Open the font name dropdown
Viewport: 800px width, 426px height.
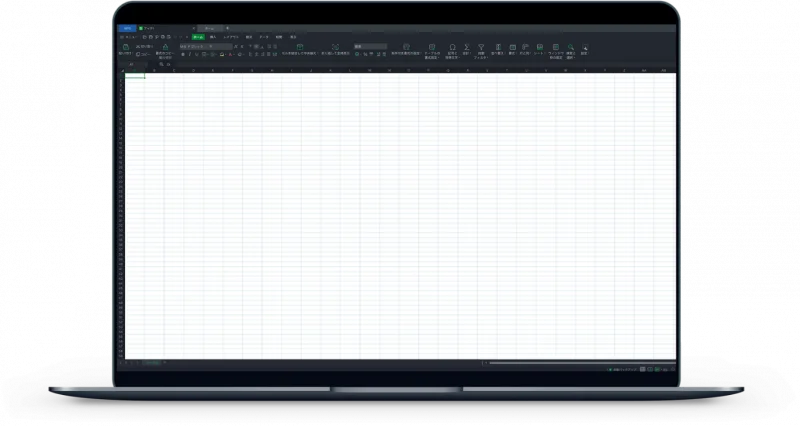194,46
